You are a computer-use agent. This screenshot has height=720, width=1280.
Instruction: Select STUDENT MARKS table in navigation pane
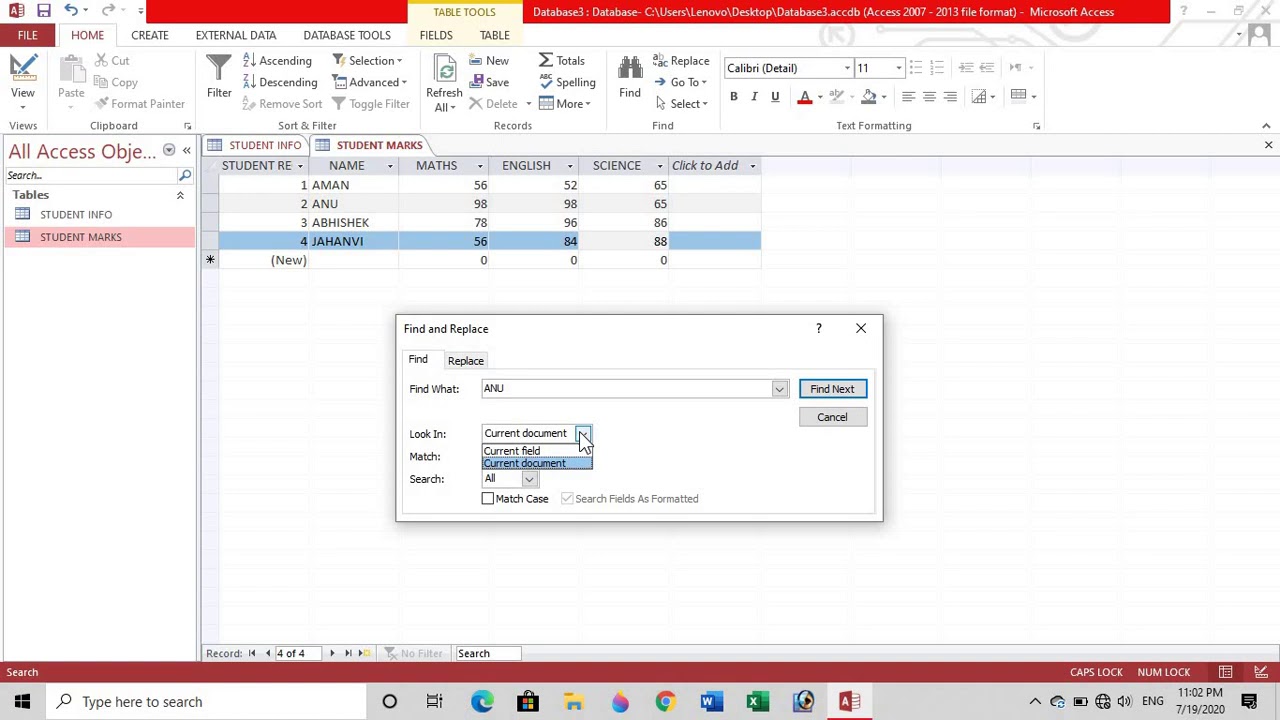pos(100,237)
